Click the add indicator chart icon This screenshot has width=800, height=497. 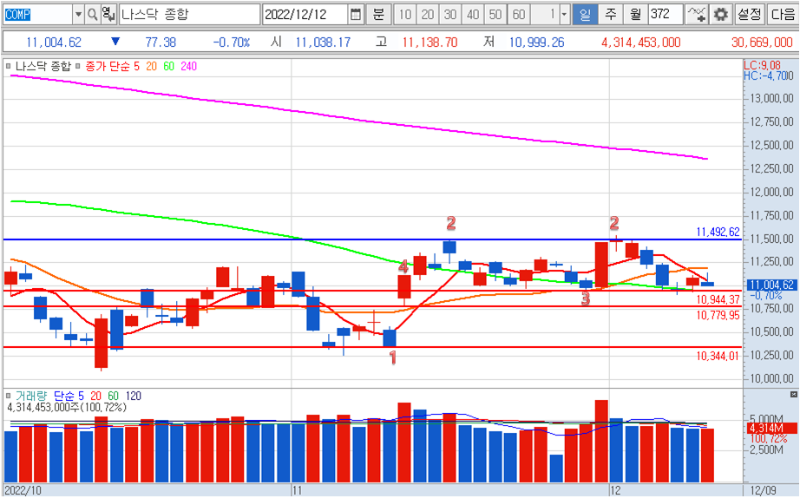696,14
